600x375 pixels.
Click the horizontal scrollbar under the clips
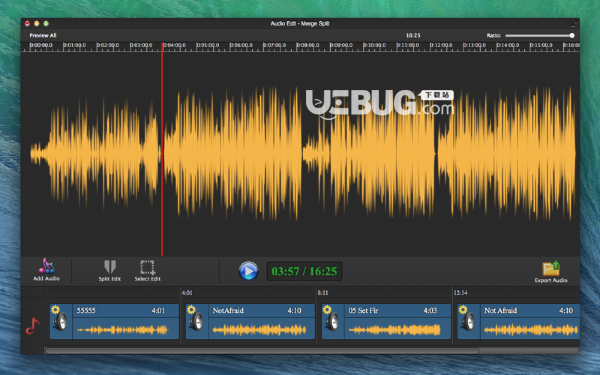pyautogui.click(x=262, y=351)
